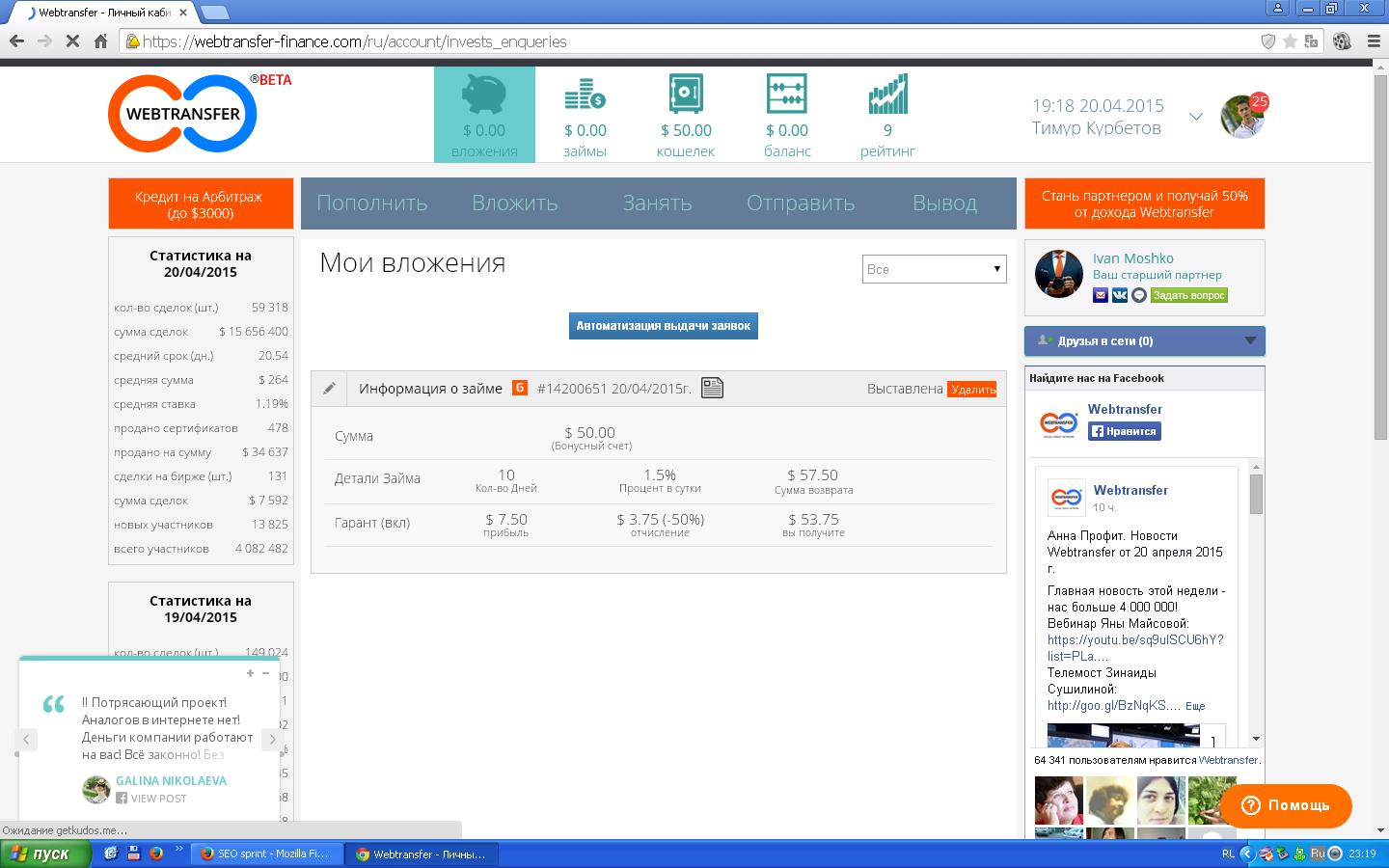Open the Пополнить tab
The height and width of the screenshot is (868, 1389).
(372, 203)
